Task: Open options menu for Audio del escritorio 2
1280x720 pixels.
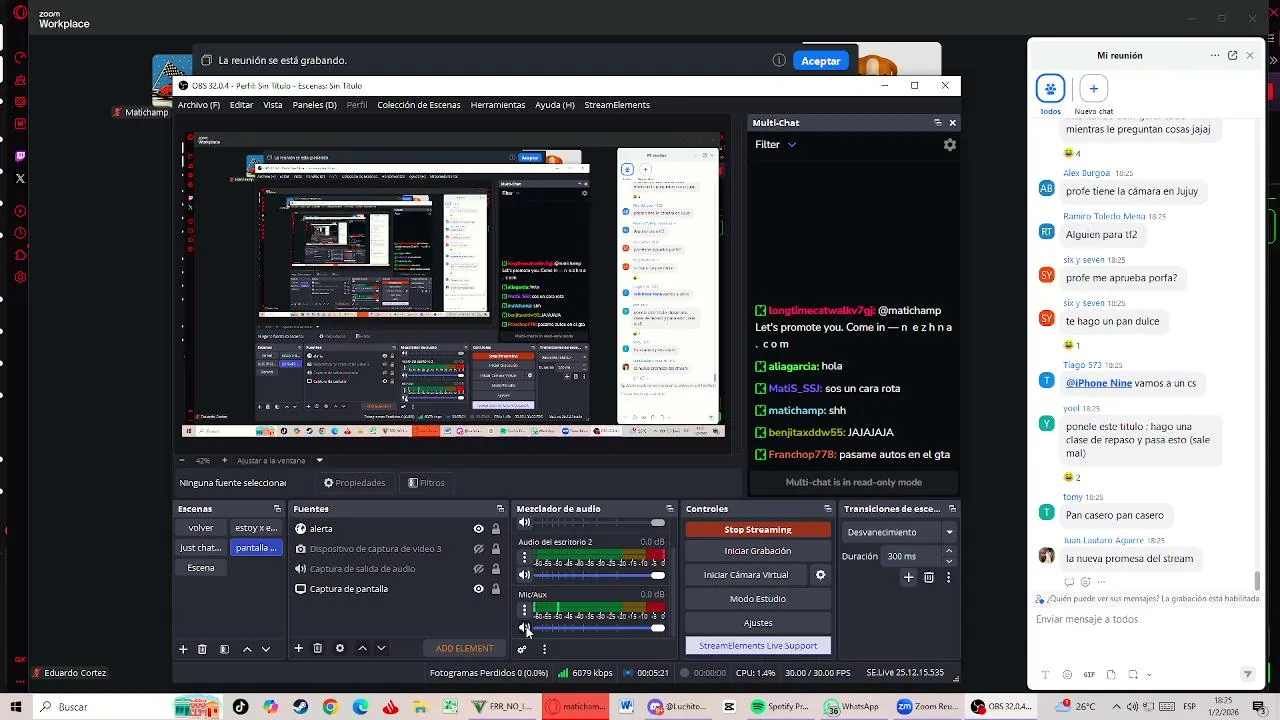Action: [x=524, y=558]
